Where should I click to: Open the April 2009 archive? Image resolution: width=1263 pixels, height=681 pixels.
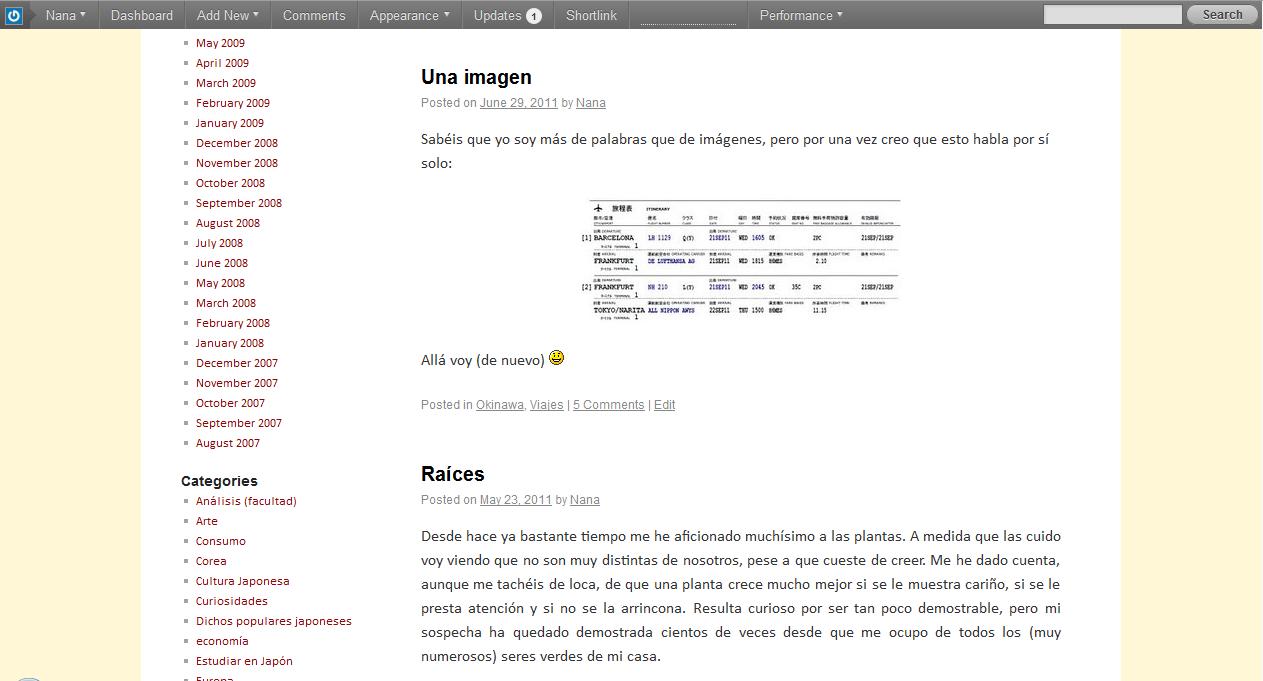(x=222, y=63)
